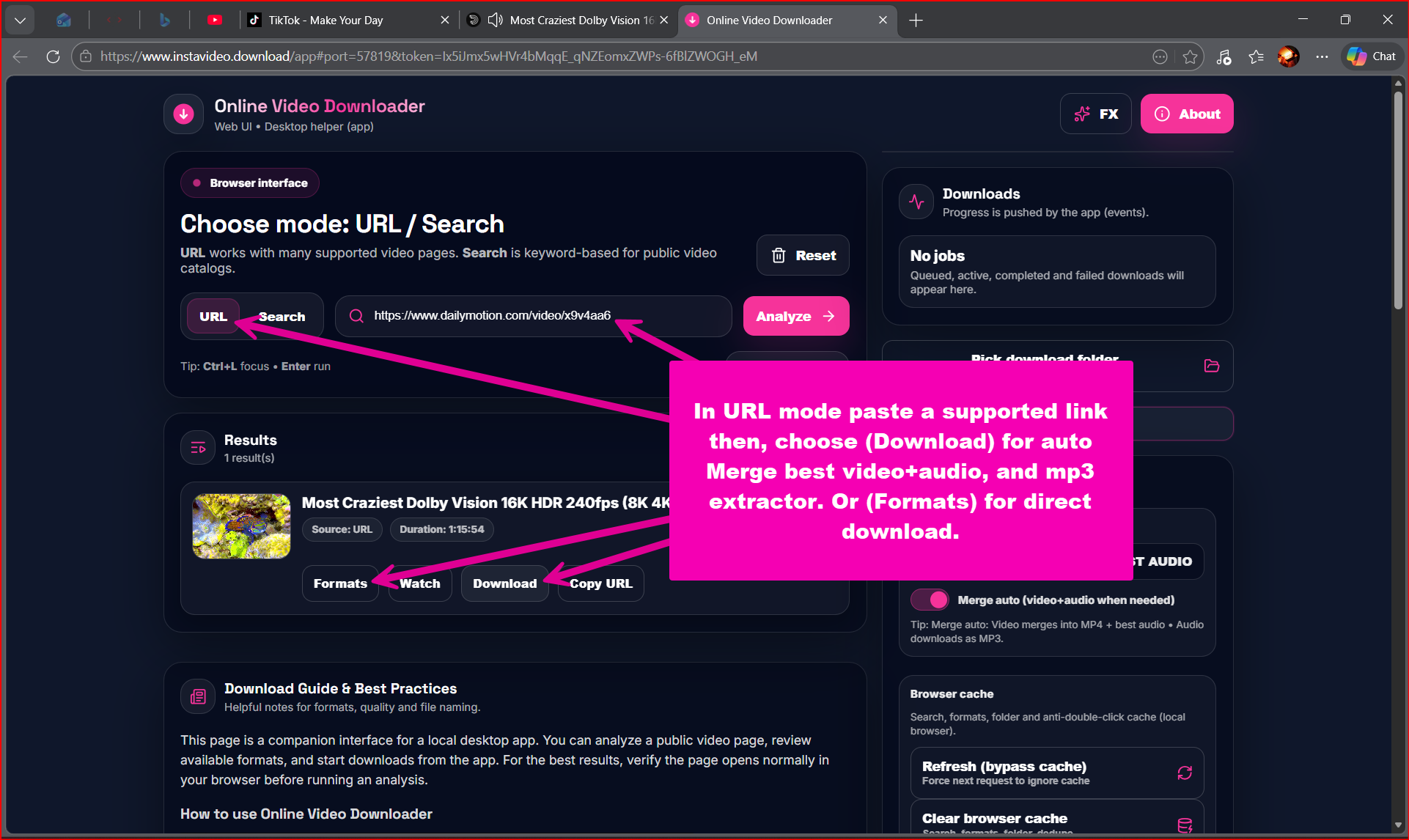Pick download folder using the folder icon
1409x840 pixels.
click(1211, 366)
